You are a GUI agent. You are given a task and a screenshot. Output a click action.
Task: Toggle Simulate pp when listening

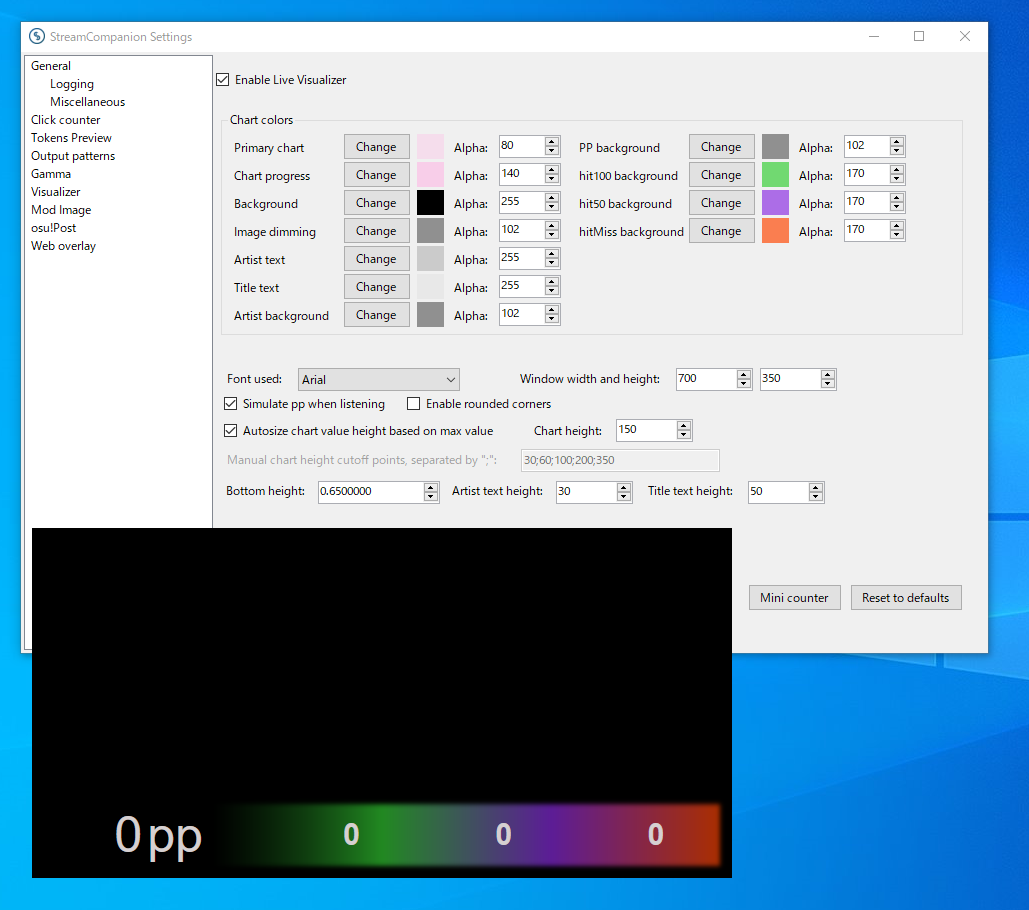pyautogui.click(x=232, y=404)
